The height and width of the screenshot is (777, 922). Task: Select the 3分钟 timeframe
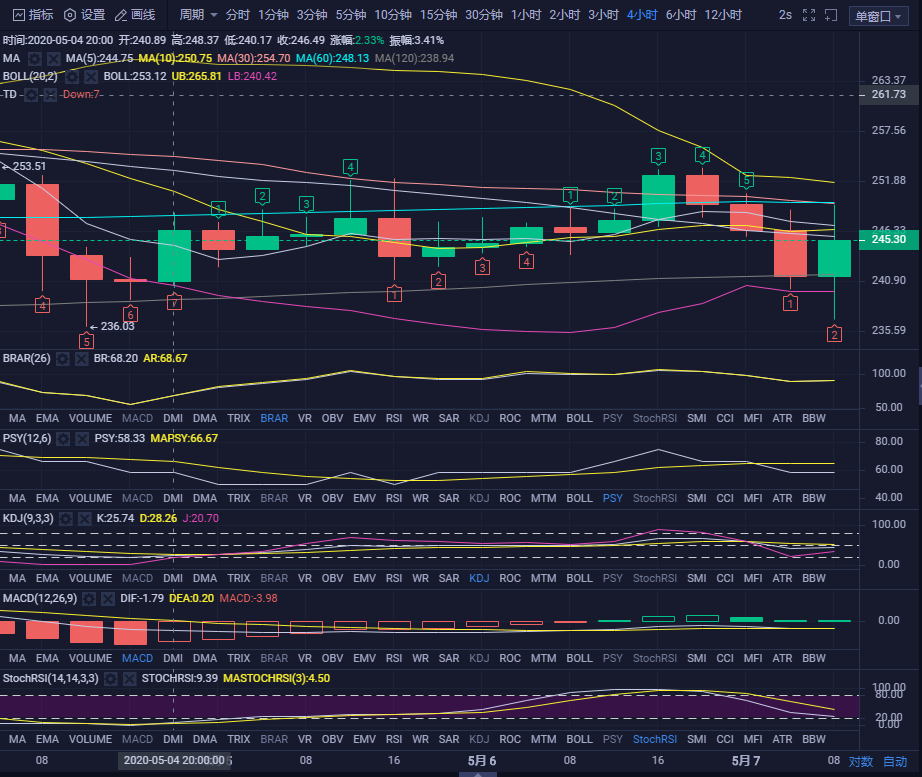click(x=312, y=15)
